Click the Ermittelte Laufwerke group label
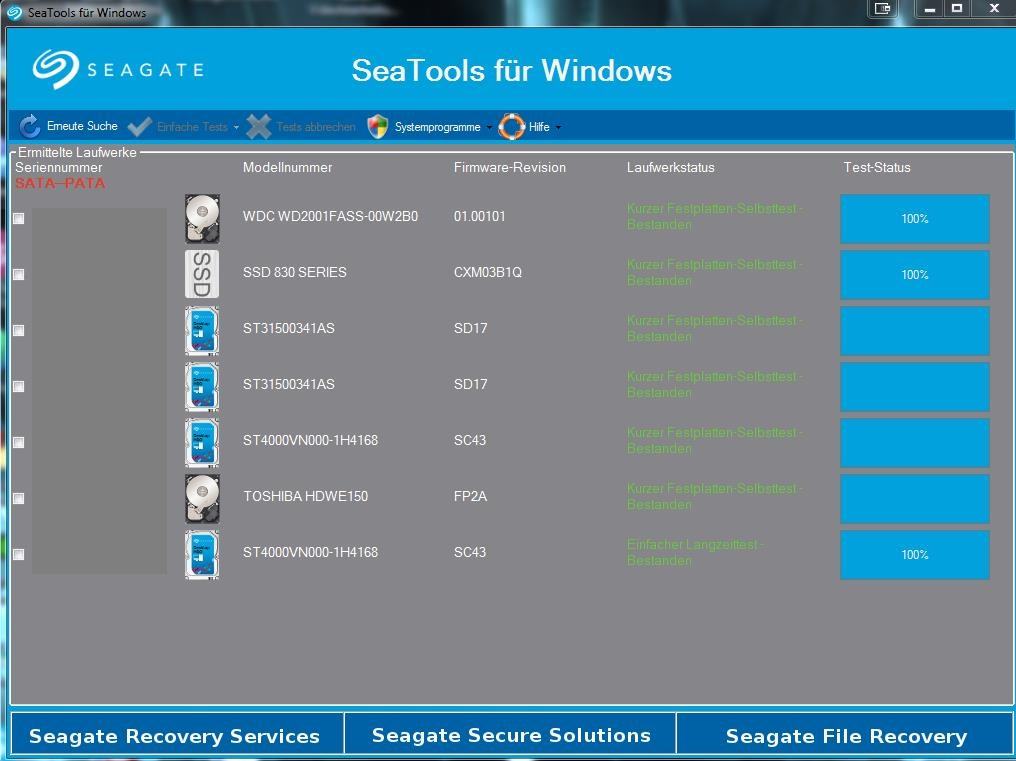1016x761 pixels. tap(77, 152)
